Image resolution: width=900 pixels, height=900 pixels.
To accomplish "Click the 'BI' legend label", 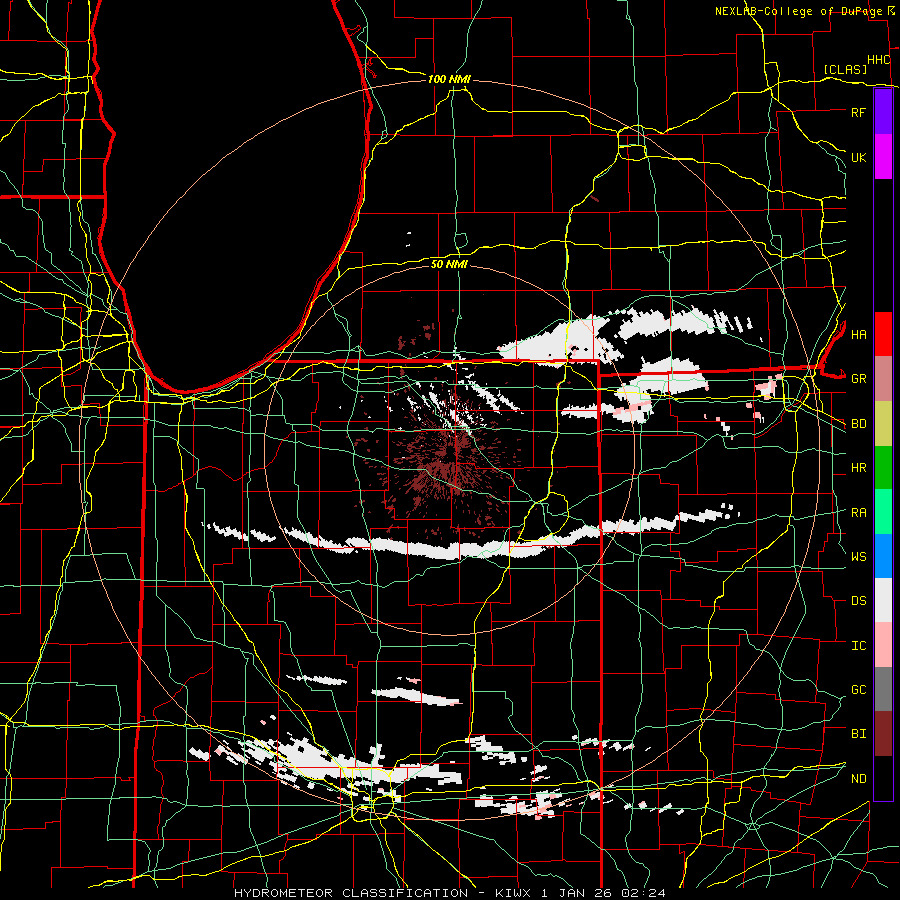I will pos(858,734).
